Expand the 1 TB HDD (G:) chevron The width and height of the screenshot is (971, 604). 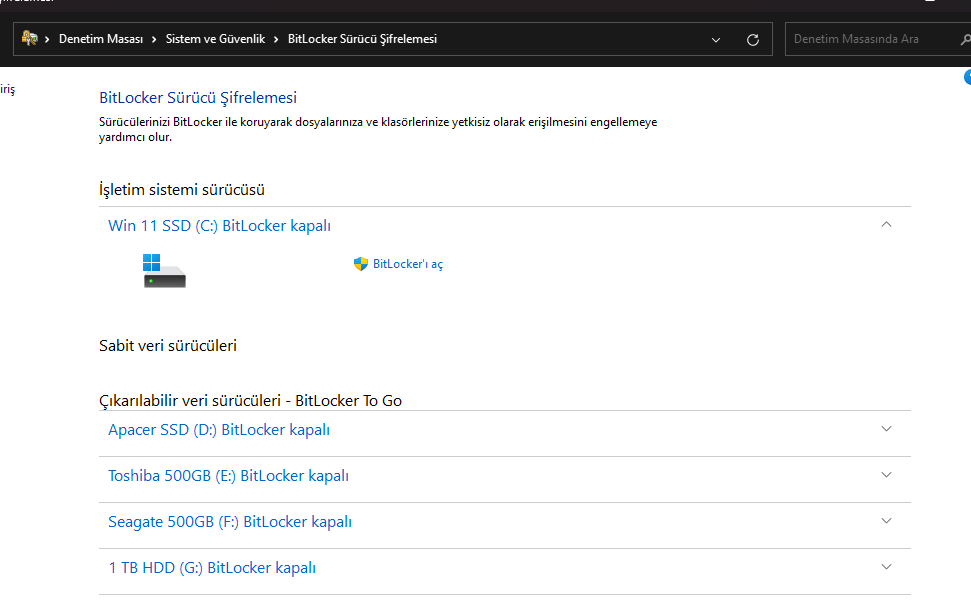pos(886,567)
